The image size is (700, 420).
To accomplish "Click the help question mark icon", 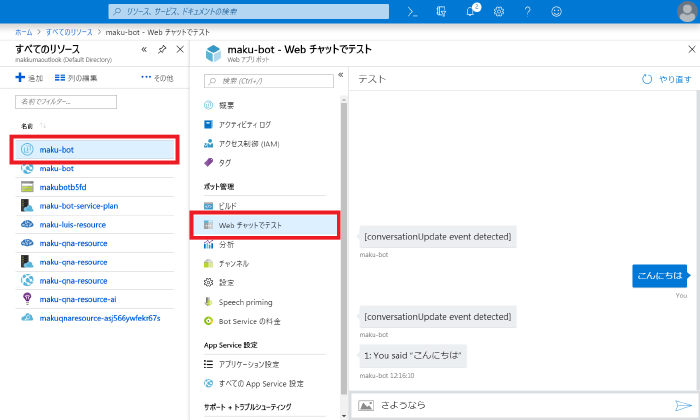I will tap(527, 11).
